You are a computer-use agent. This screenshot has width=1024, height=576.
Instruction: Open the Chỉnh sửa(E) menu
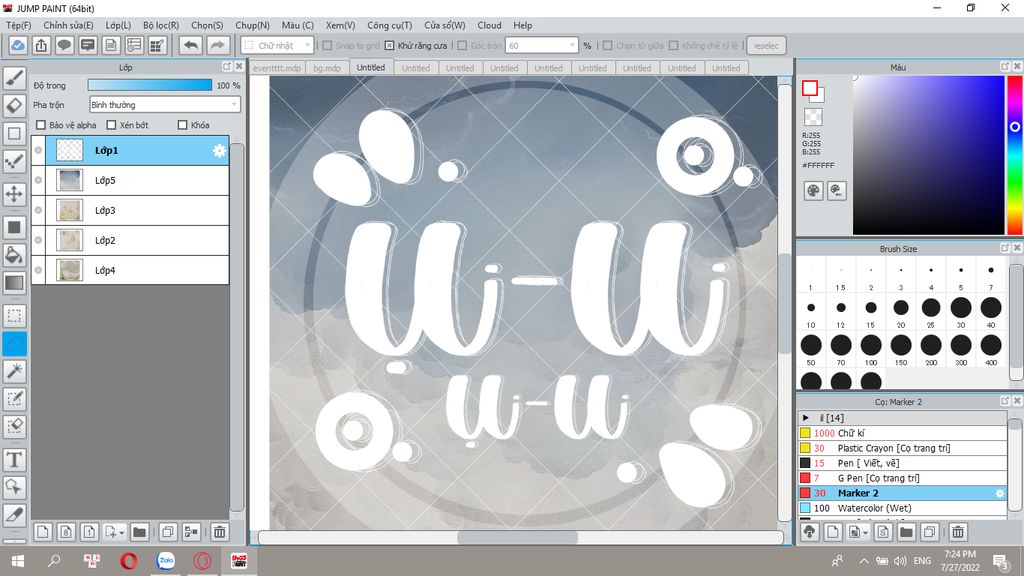pyautogui.click(x=68, y=25)
